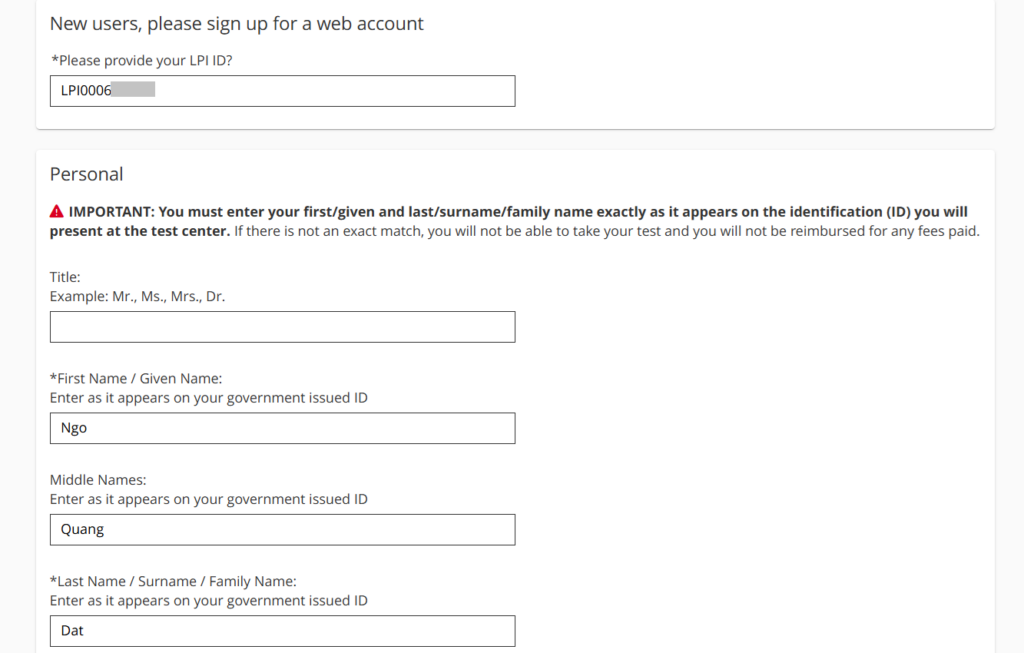Viewport: 1024px width, 653px height.
Task: Click the 'New users, please sign up' heading
Action: [x=237, y=23]
